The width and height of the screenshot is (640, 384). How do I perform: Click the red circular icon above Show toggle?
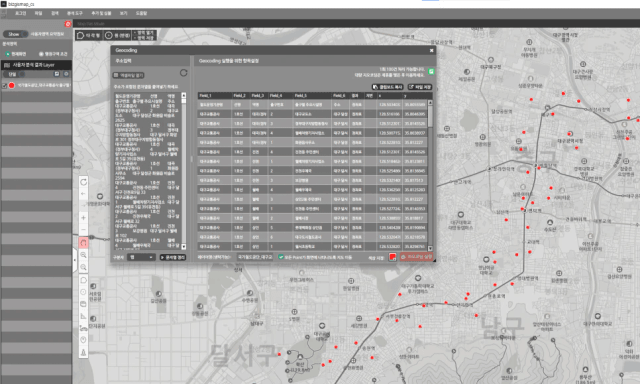(68, 24)
